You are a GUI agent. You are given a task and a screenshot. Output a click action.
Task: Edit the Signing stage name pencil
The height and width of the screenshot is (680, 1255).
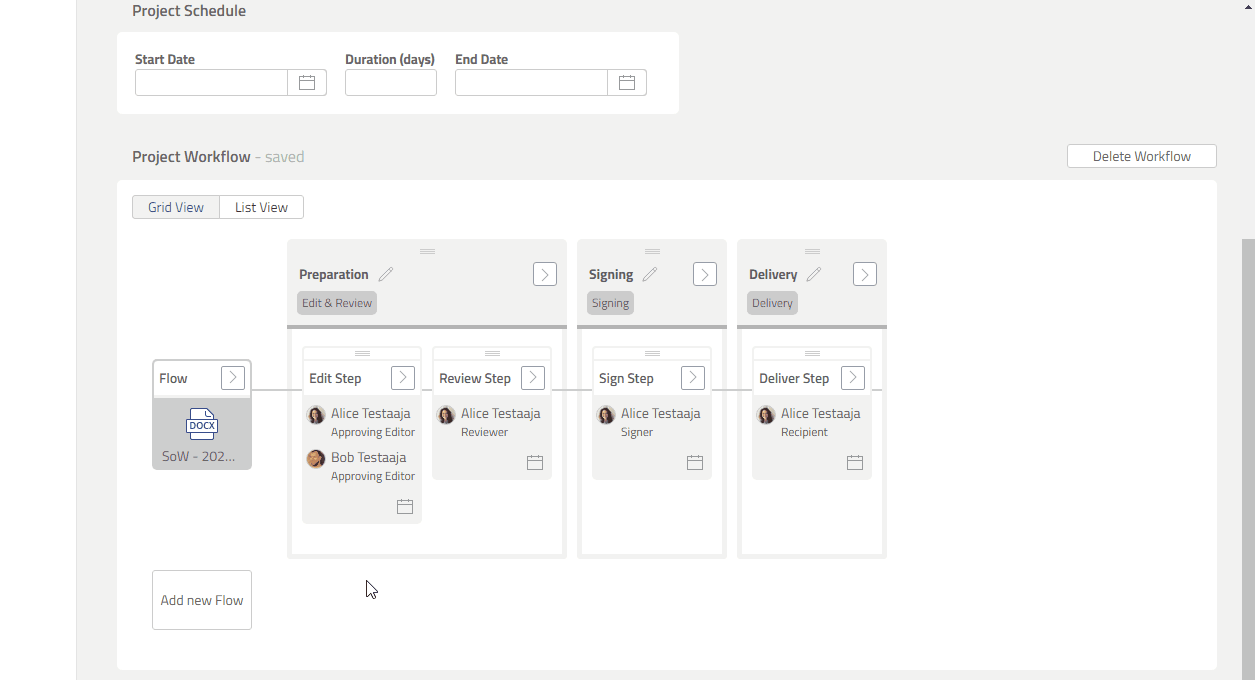(x=650, y=274)
